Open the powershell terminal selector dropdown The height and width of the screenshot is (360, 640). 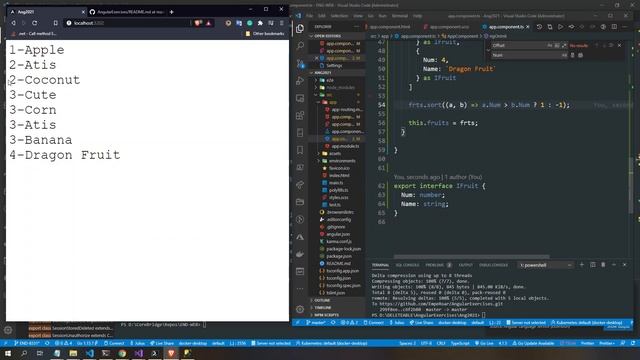(x=546, y=265)
